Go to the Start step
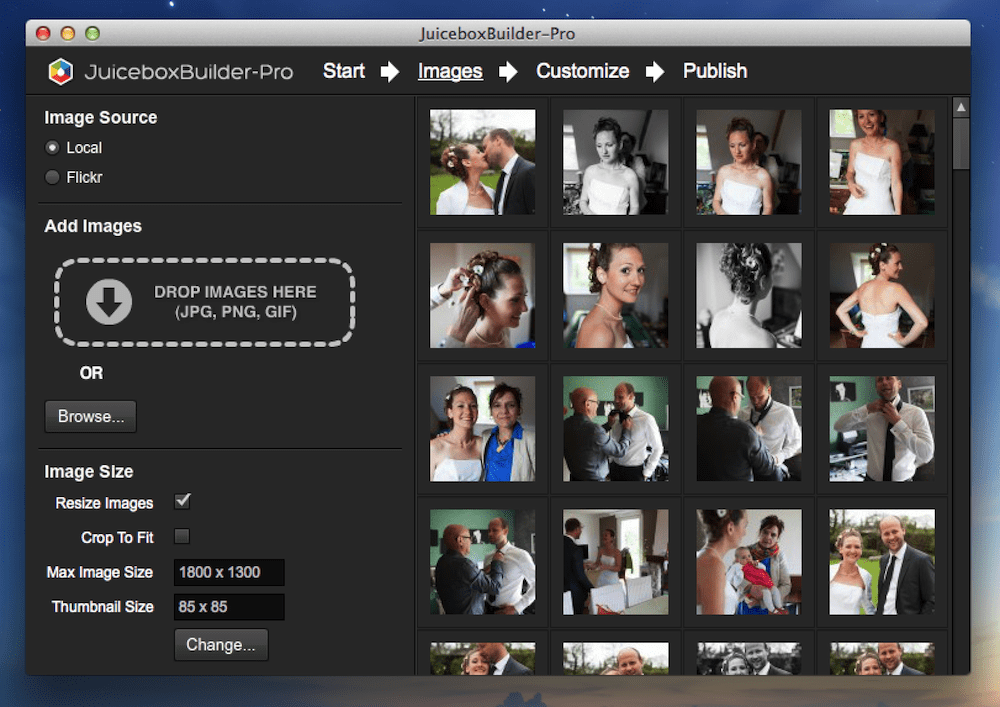Image resolution: width=1000 pixels, height=707 pixels. coord(344,71)
